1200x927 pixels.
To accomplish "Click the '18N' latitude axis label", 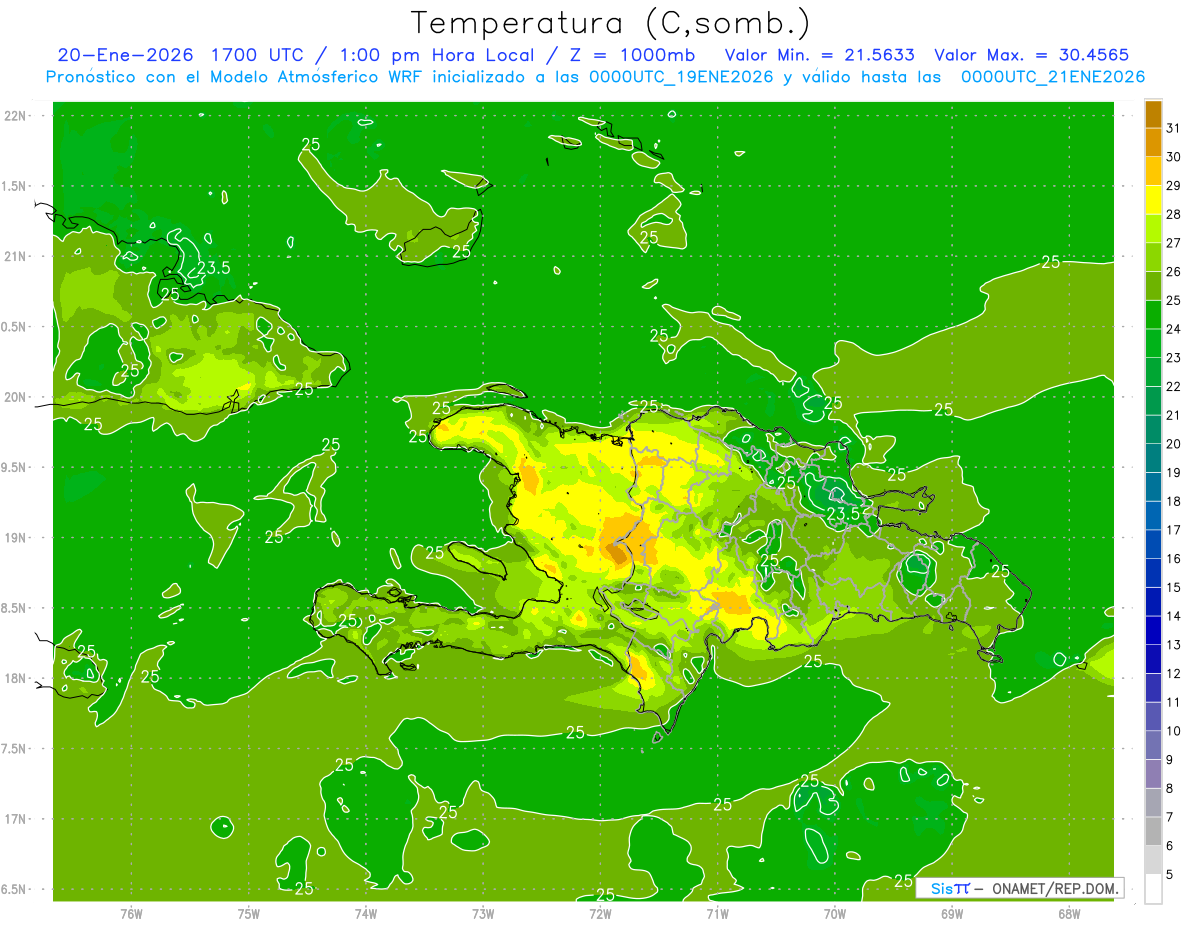I will point(16,679).
